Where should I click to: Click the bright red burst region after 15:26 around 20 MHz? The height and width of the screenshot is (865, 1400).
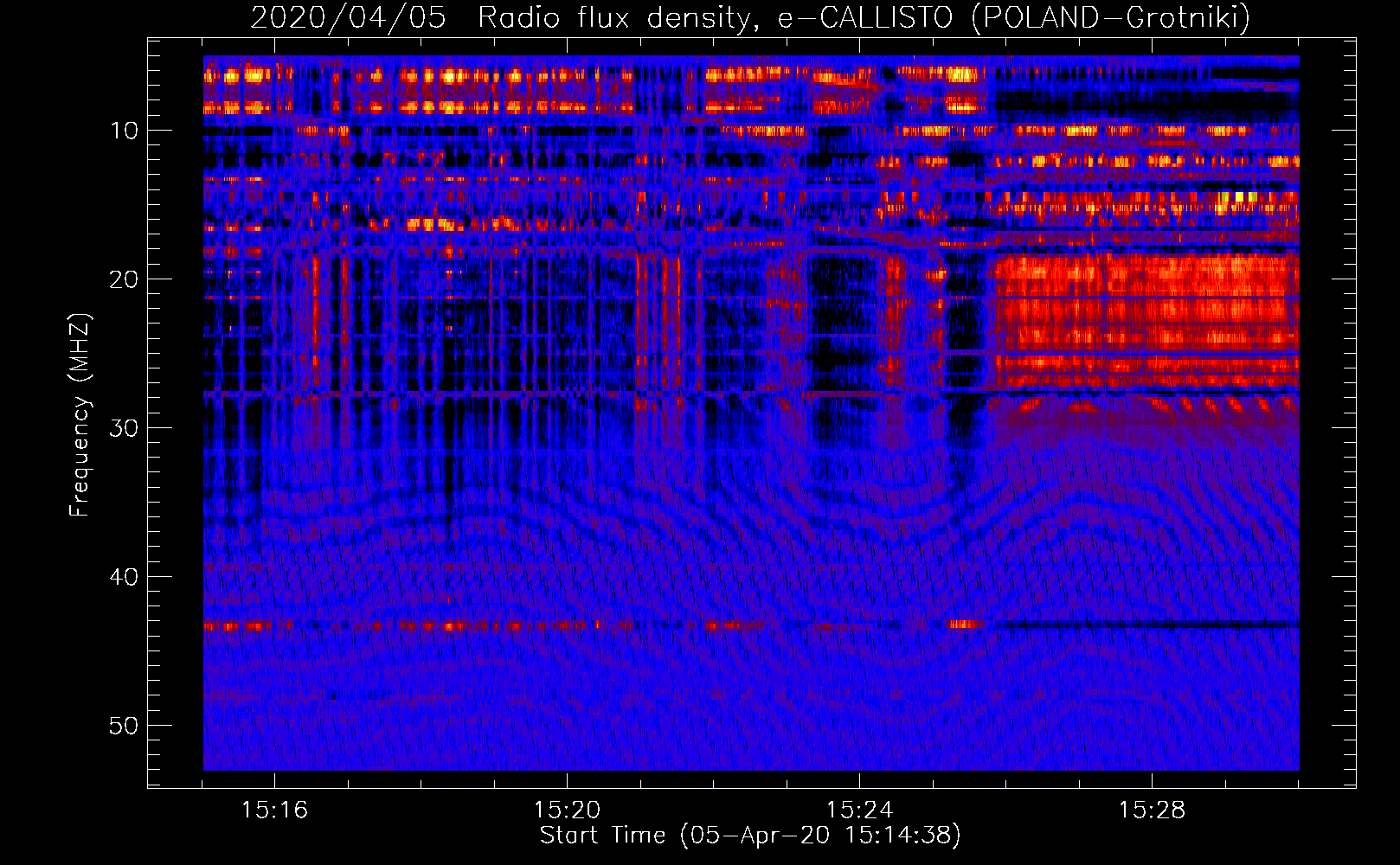(x=1146, y=320)
